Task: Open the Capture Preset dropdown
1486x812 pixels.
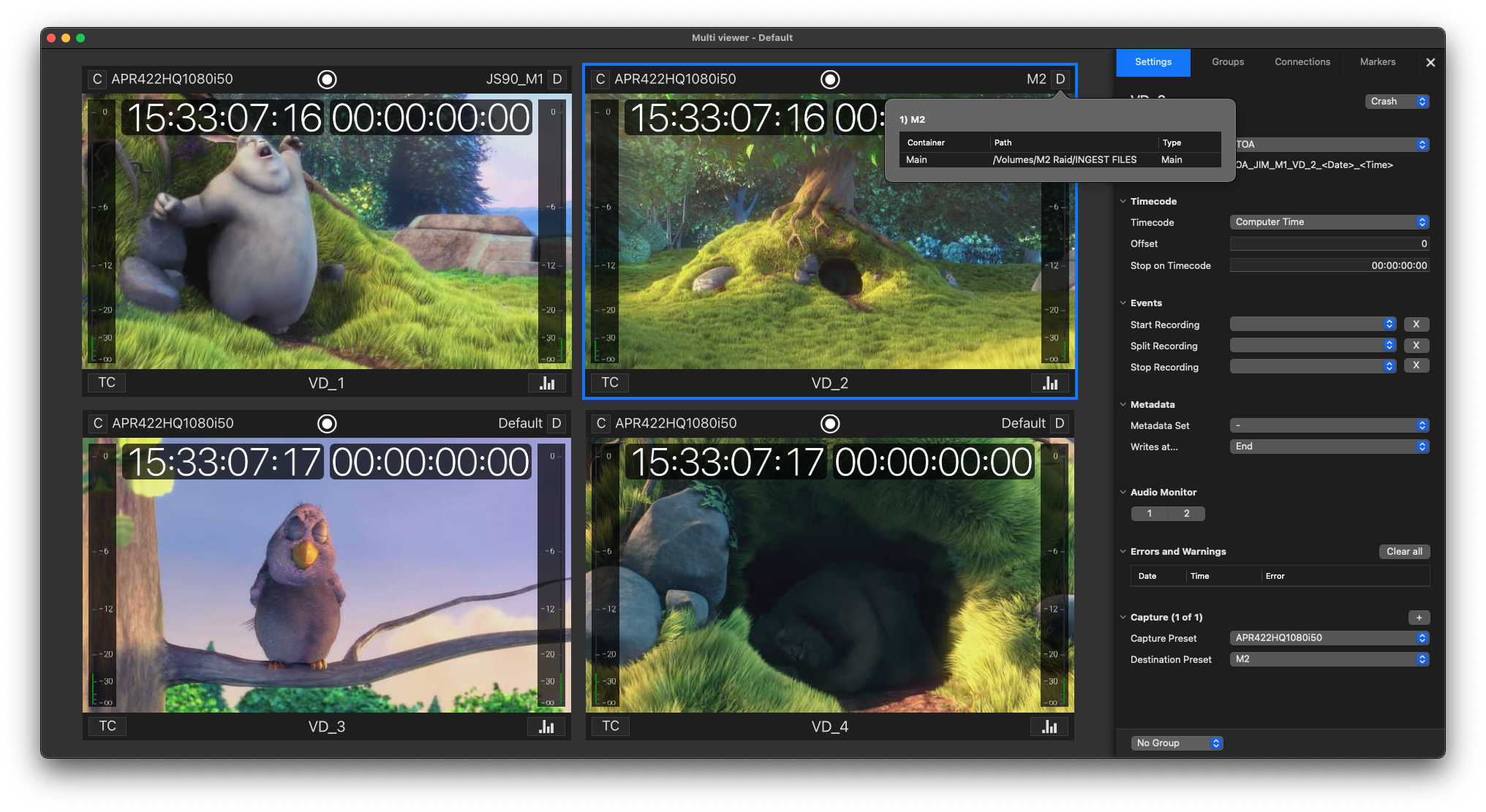Action: (x=1329, y=638)
